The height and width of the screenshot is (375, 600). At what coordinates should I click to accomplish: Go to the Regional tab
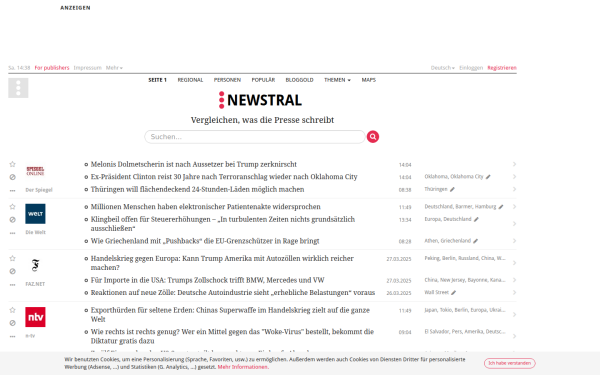190,80
